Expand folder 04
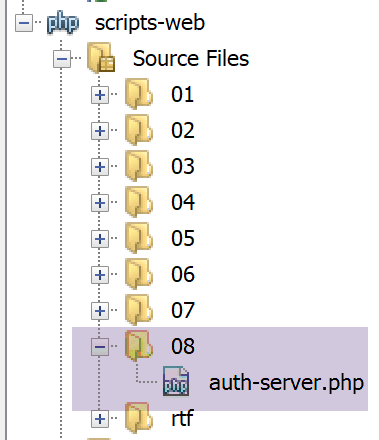379x440 pixels. pyautogui.click(x=100, y=203)
